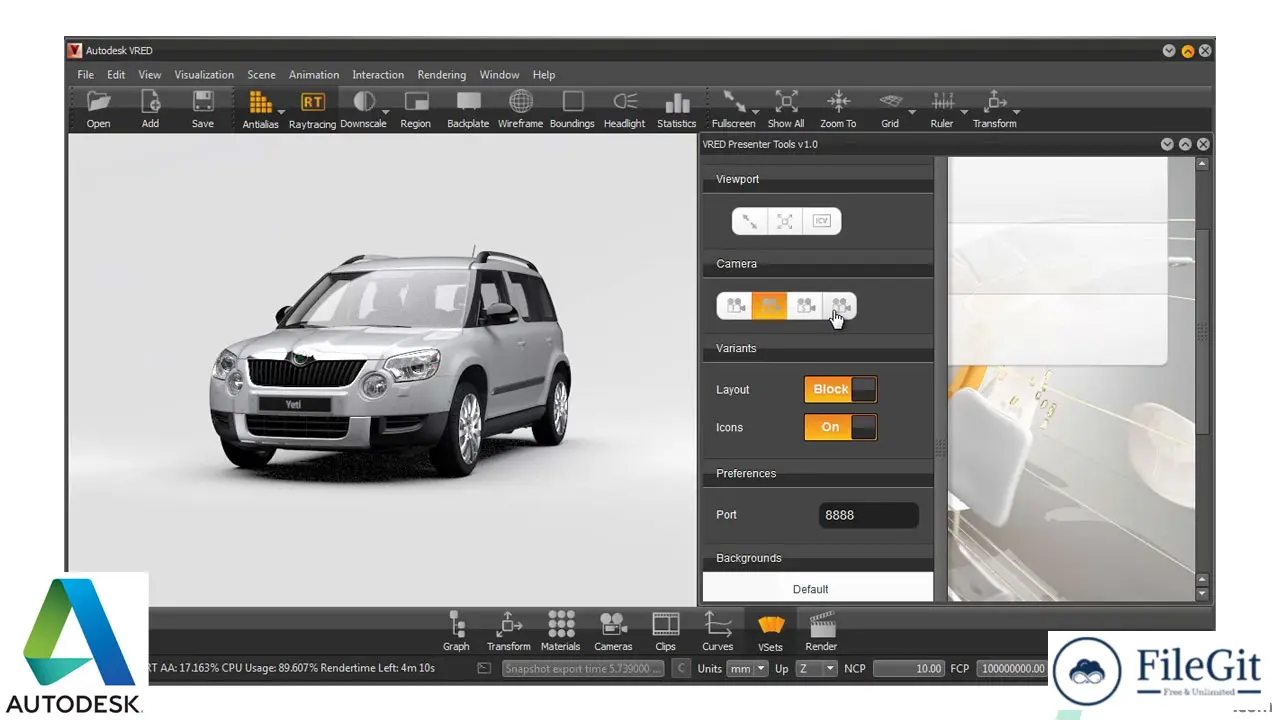Click Viewport show-all button in Presenter Tools
1280x720 pixels.
point(786,221)
